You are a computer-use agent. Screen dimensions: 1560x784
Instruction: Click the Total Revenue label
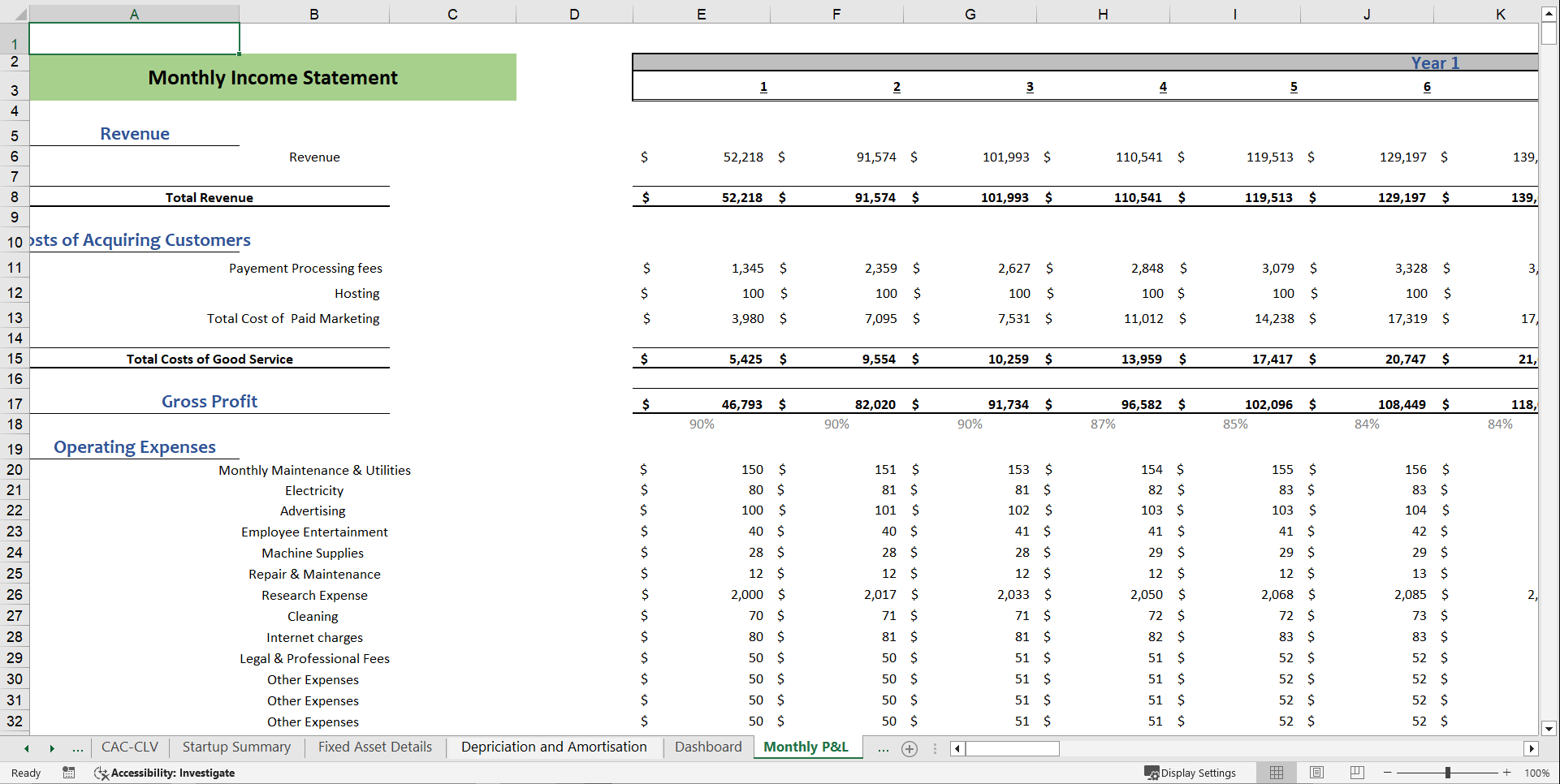coord(210,197)
